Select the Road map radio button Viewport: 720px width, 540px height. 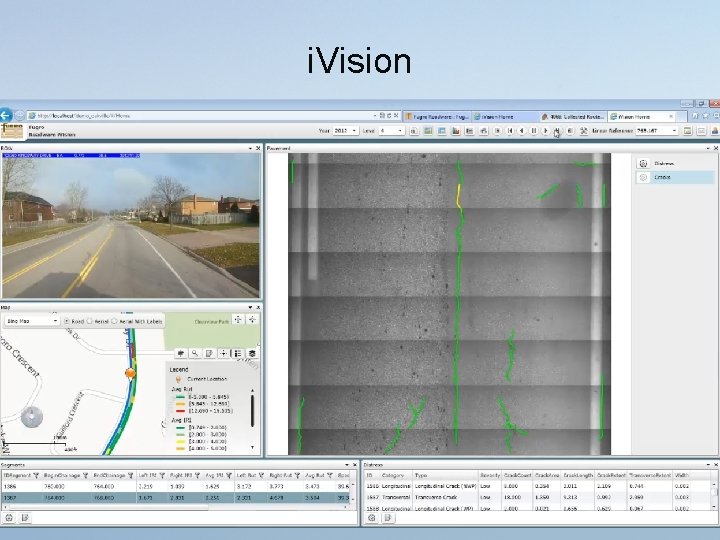coord(67,321)
